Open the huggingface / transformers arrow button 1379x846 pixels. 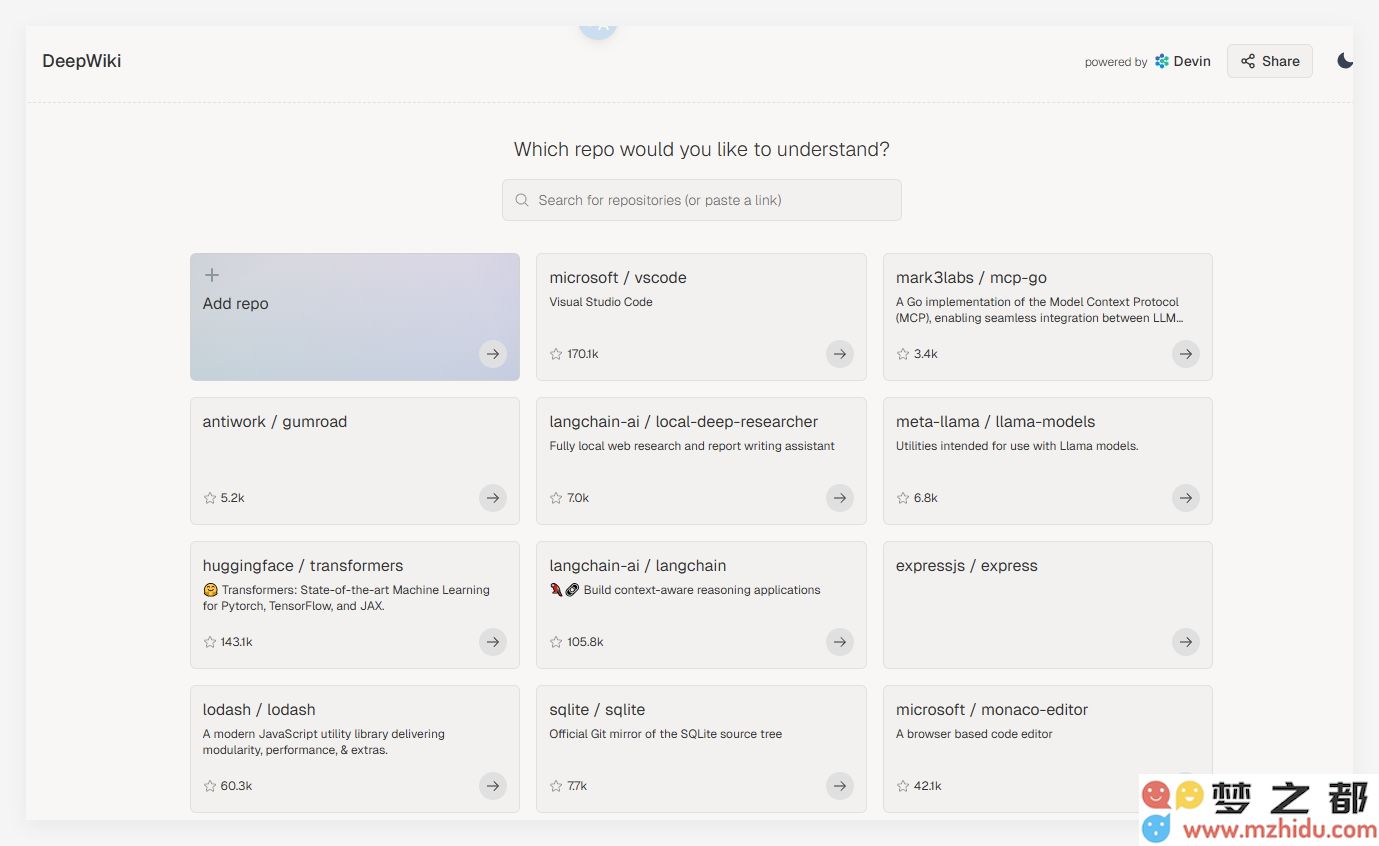point(492,641)
